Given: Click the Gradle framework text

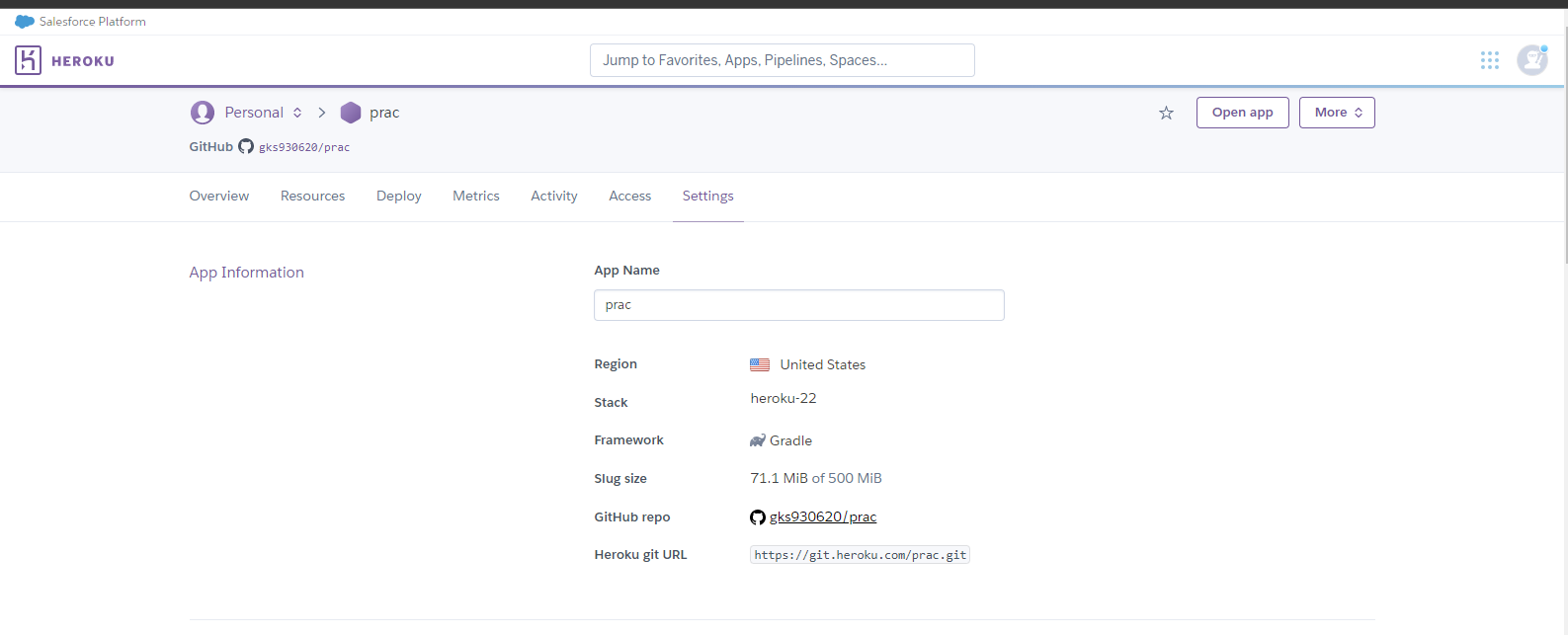Looking at the screenshot, I should click(x=791, y=440).
